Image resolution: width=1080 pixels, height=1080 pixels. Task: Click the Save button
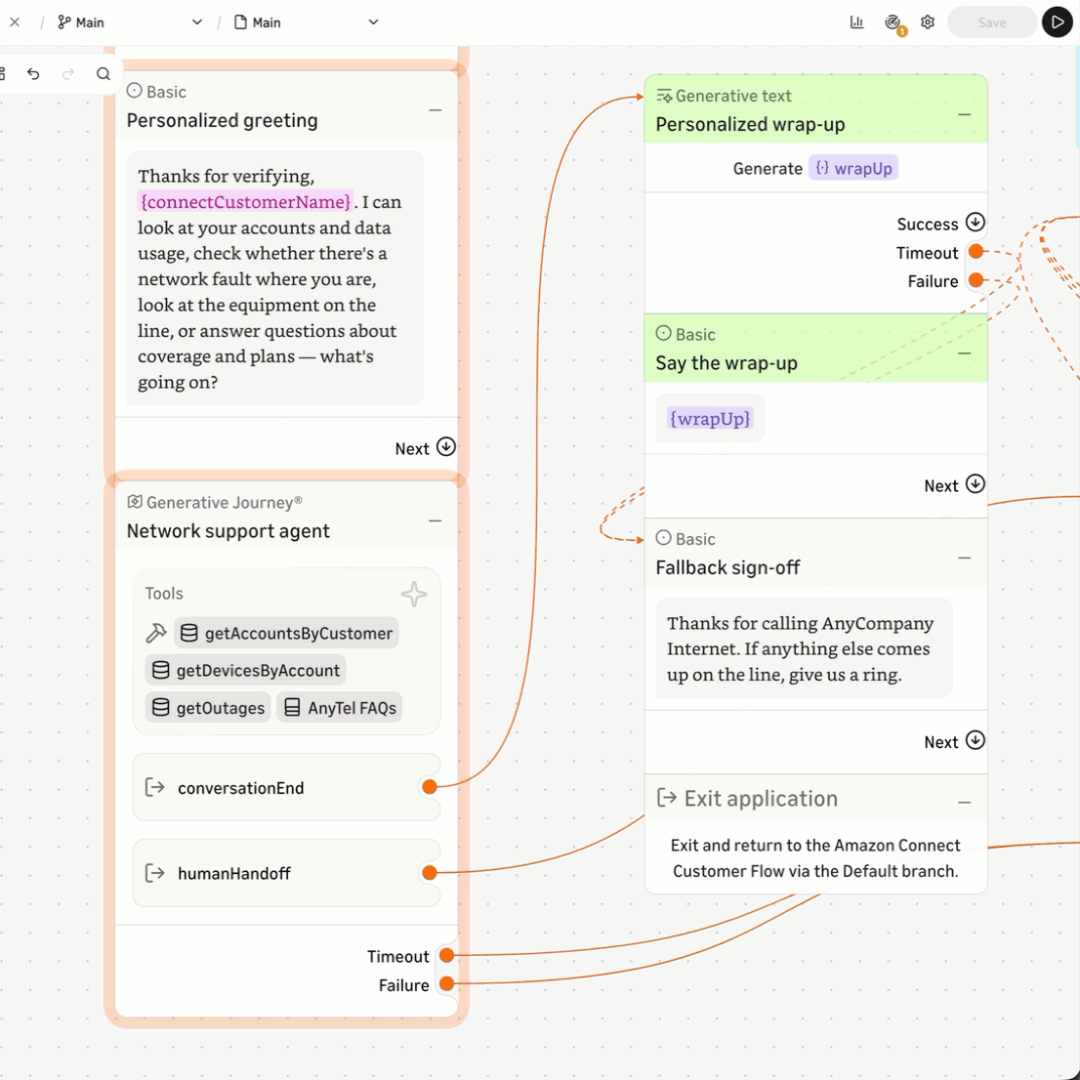coord(992,23)
